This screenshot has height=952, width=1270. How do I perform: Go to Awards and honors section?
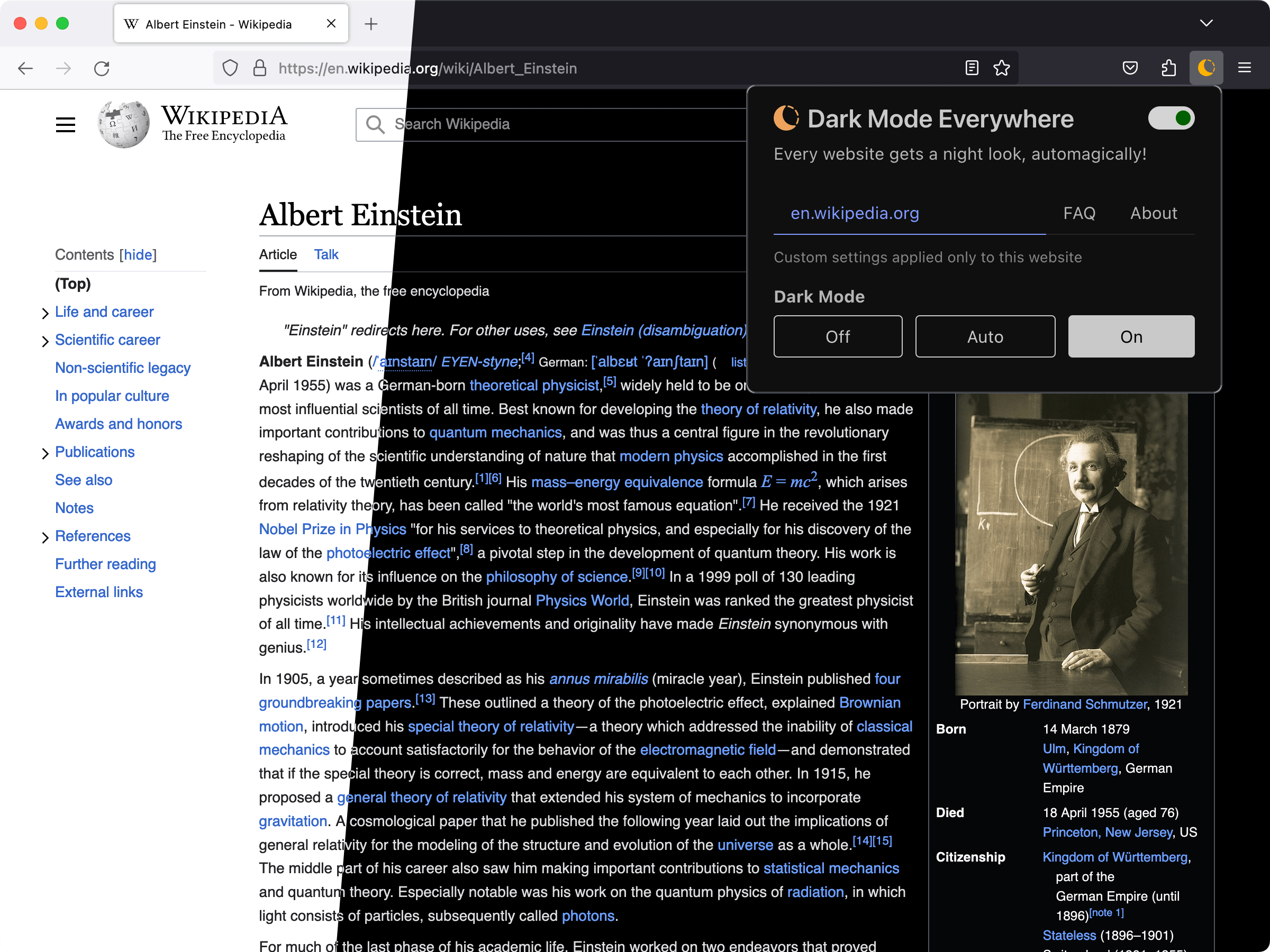point(119,424)
